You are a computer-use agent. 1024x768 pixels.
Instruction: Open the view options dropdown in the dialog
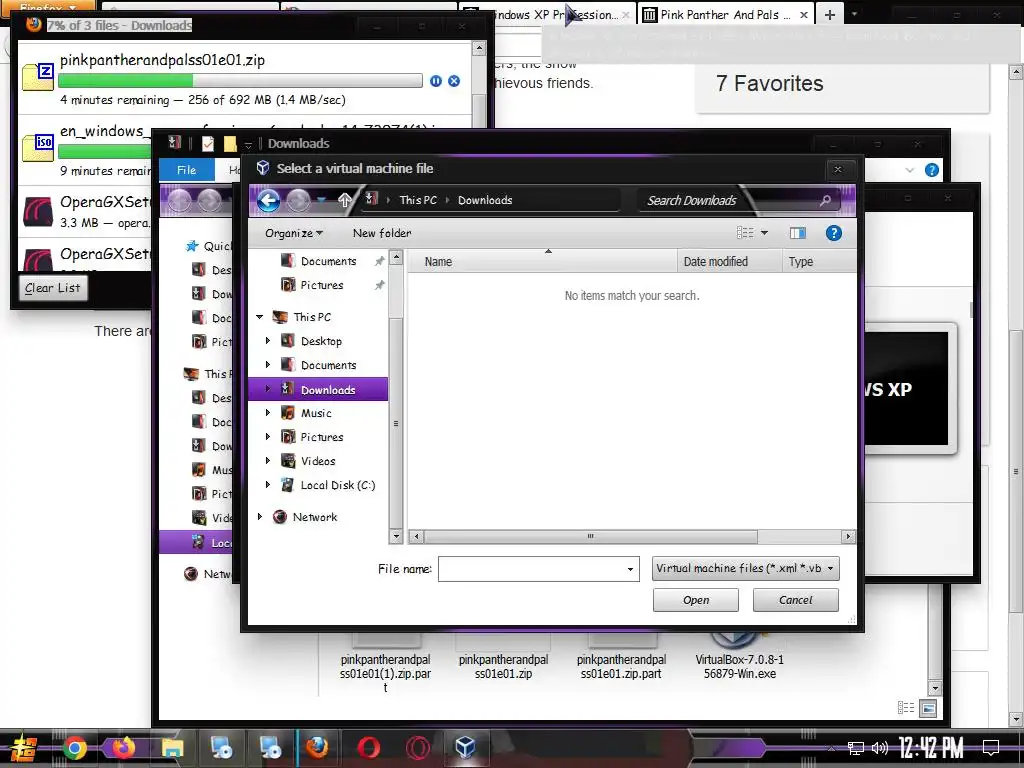(x=765, y=233)
